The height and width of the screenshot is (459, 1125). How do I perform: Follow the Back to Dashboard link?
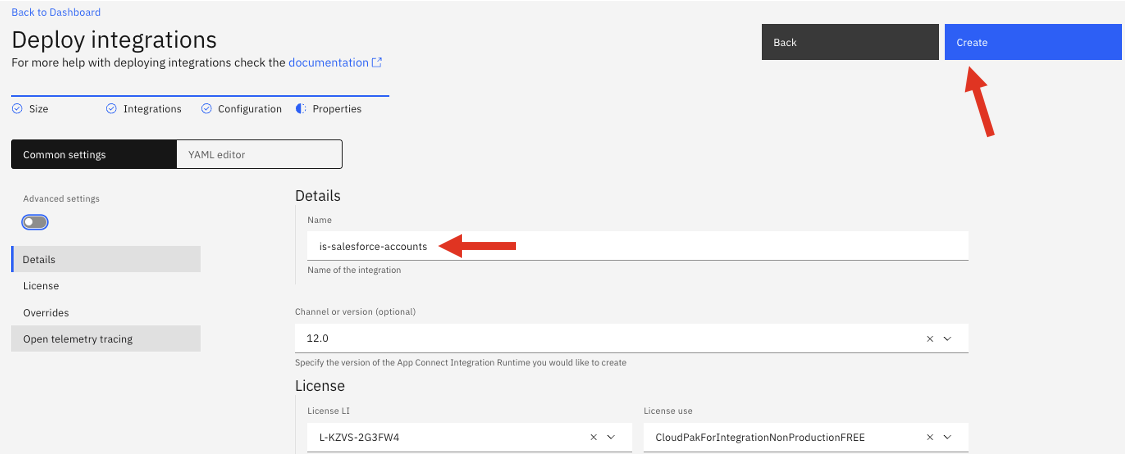[56, 12]
